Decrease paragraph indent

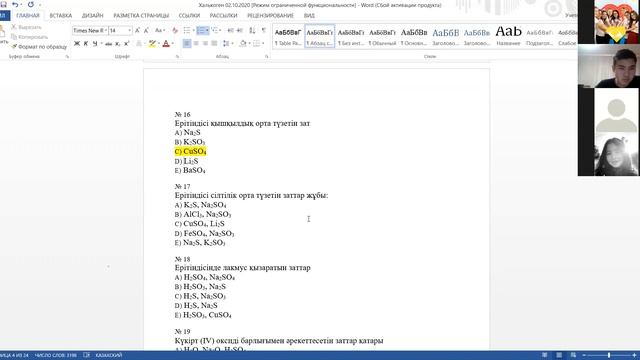coord(231,31)
